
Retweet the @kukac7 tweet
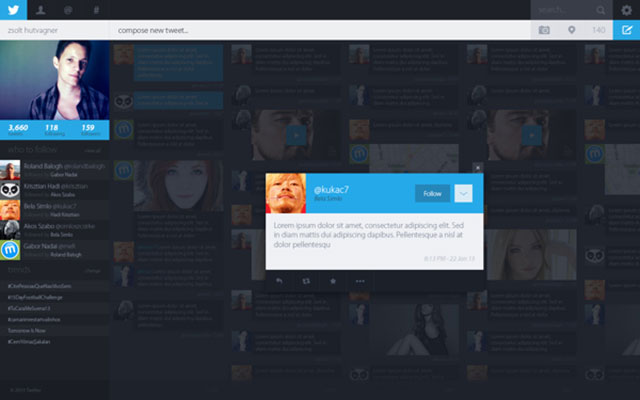306,281
